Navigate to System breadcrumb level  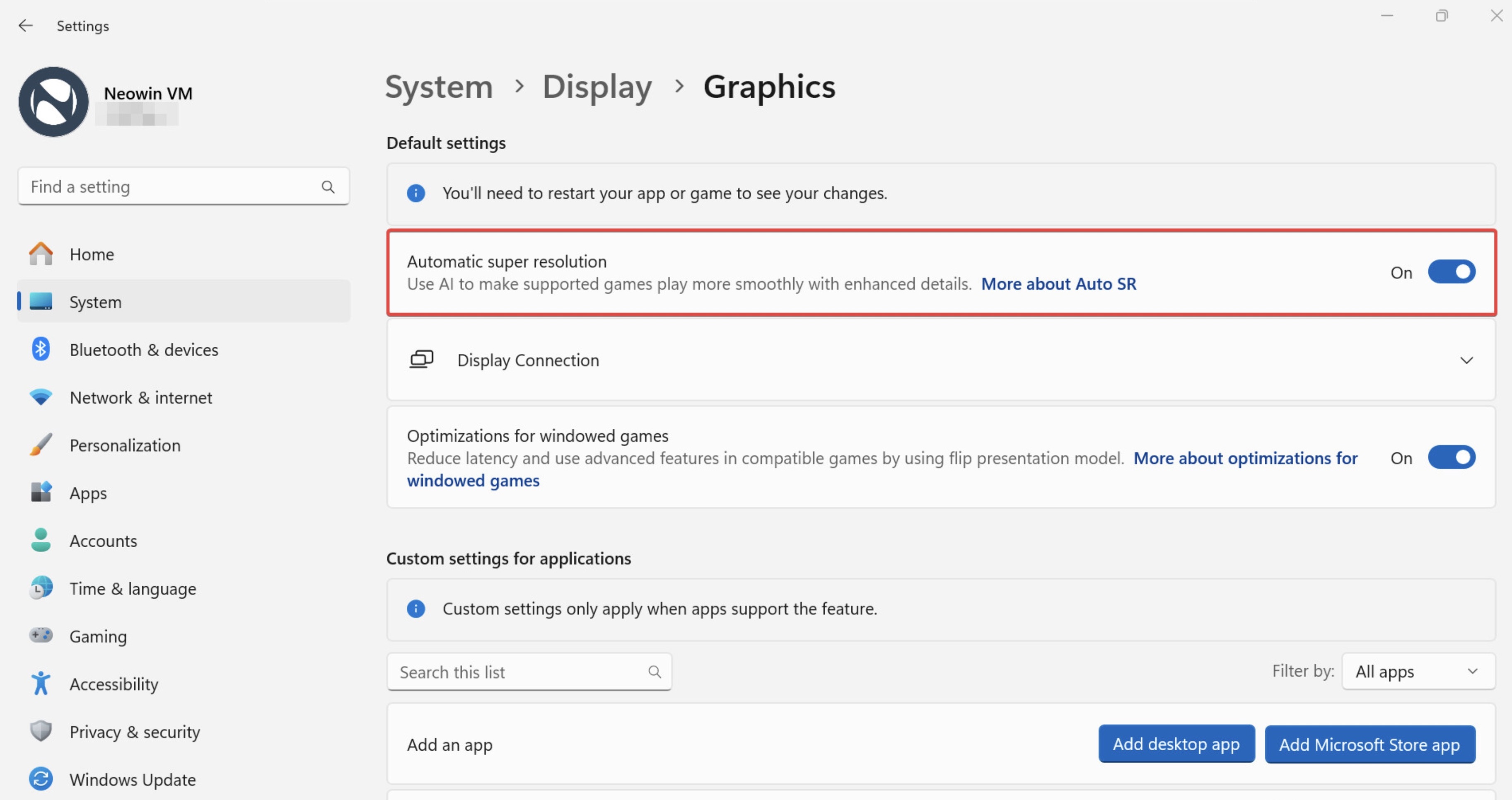pos(438,87)
